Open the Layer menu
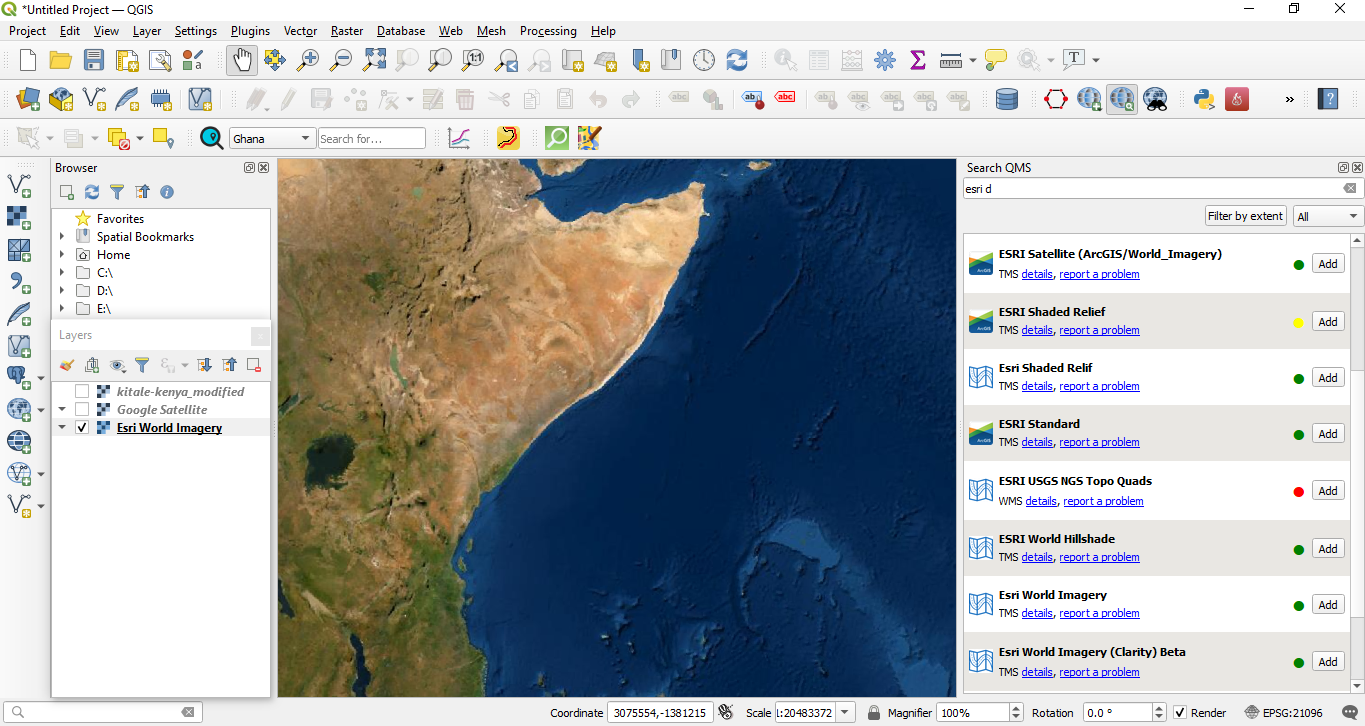 [147, 31]
